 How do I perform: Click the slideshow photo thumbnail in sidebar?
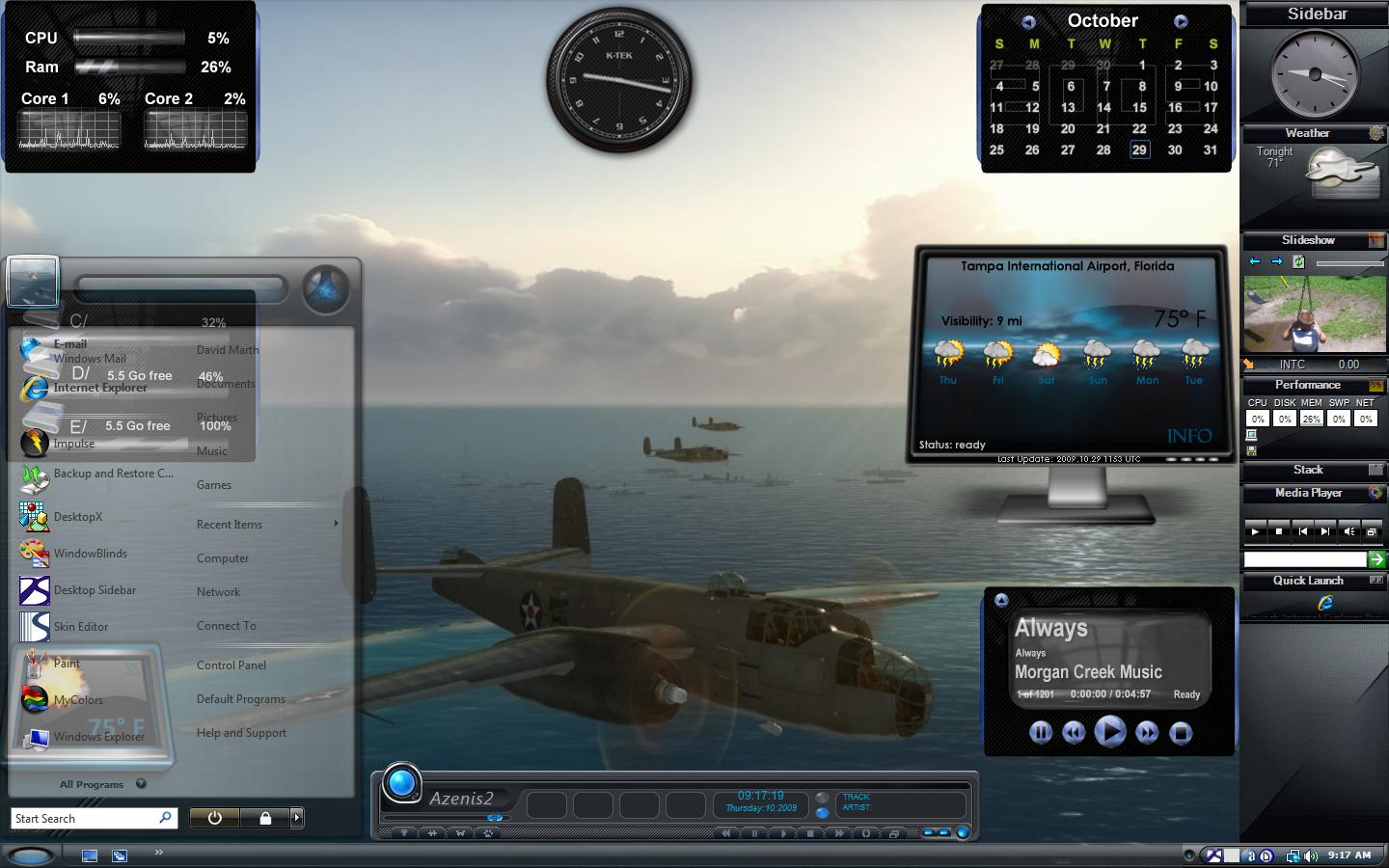tap(1314, 314)
